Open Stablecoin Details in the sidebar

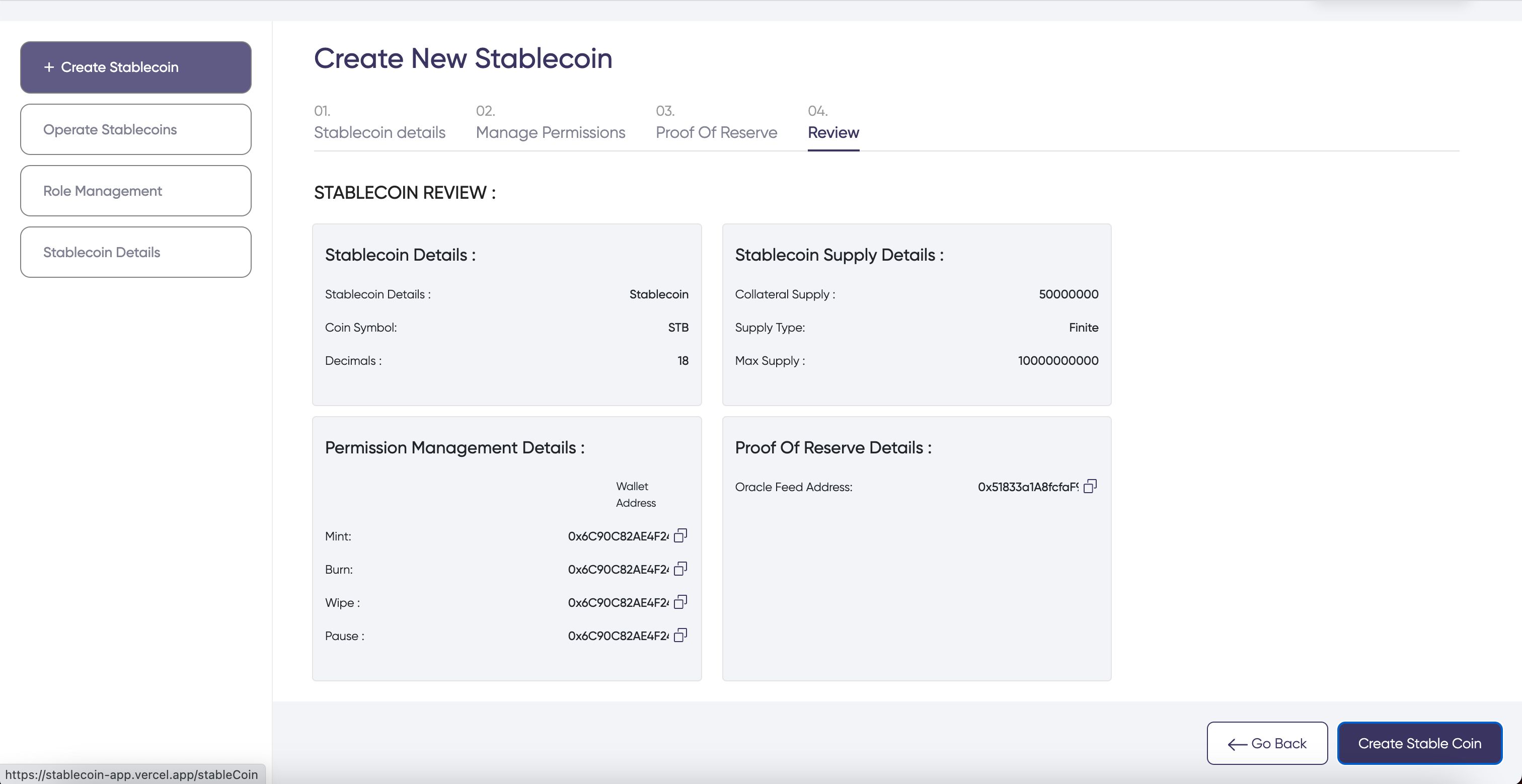point(136,252)
